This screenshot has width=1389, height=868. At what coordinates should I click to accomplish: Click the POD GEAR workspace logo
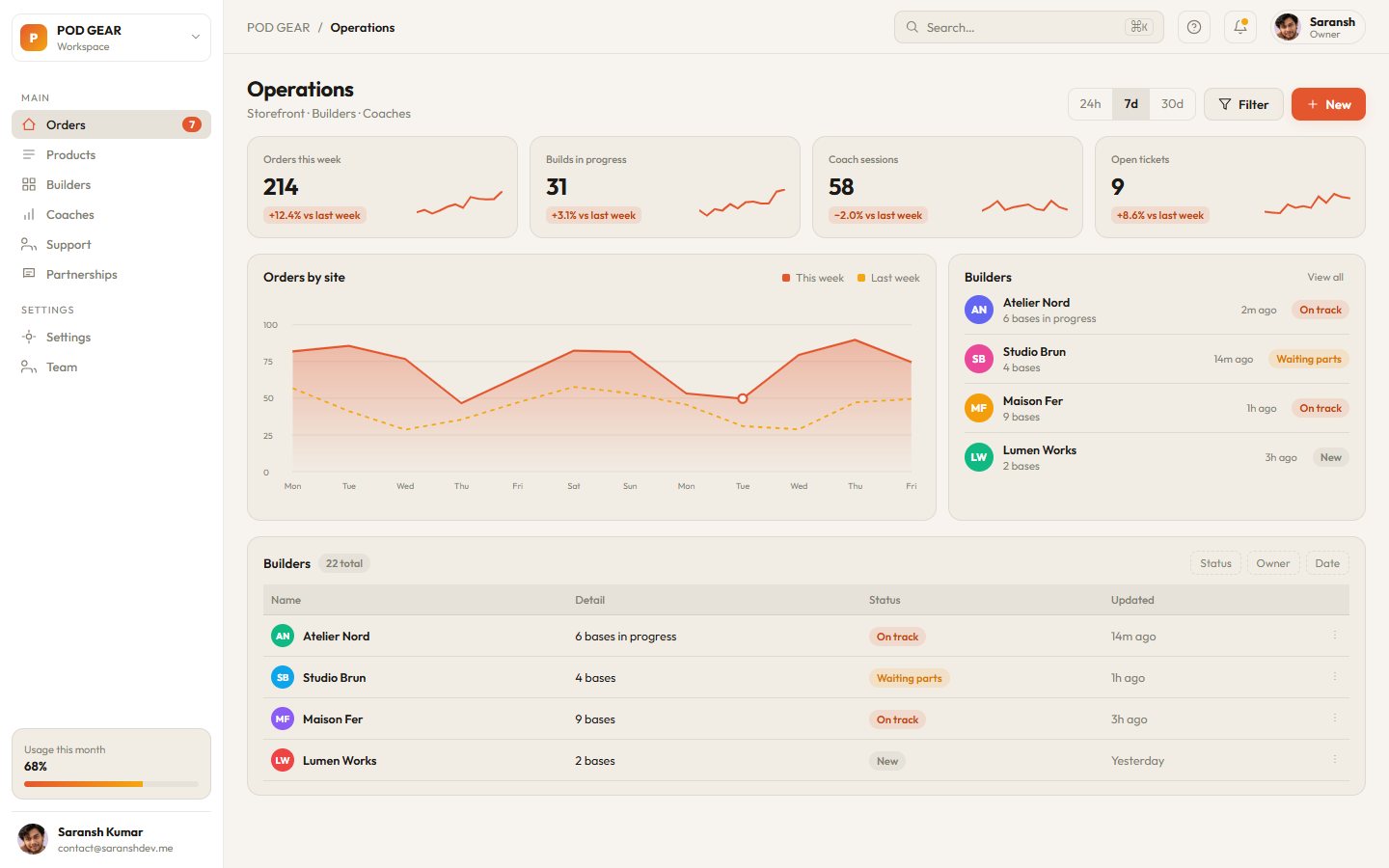pyautogui.click(x=34, y=38)
